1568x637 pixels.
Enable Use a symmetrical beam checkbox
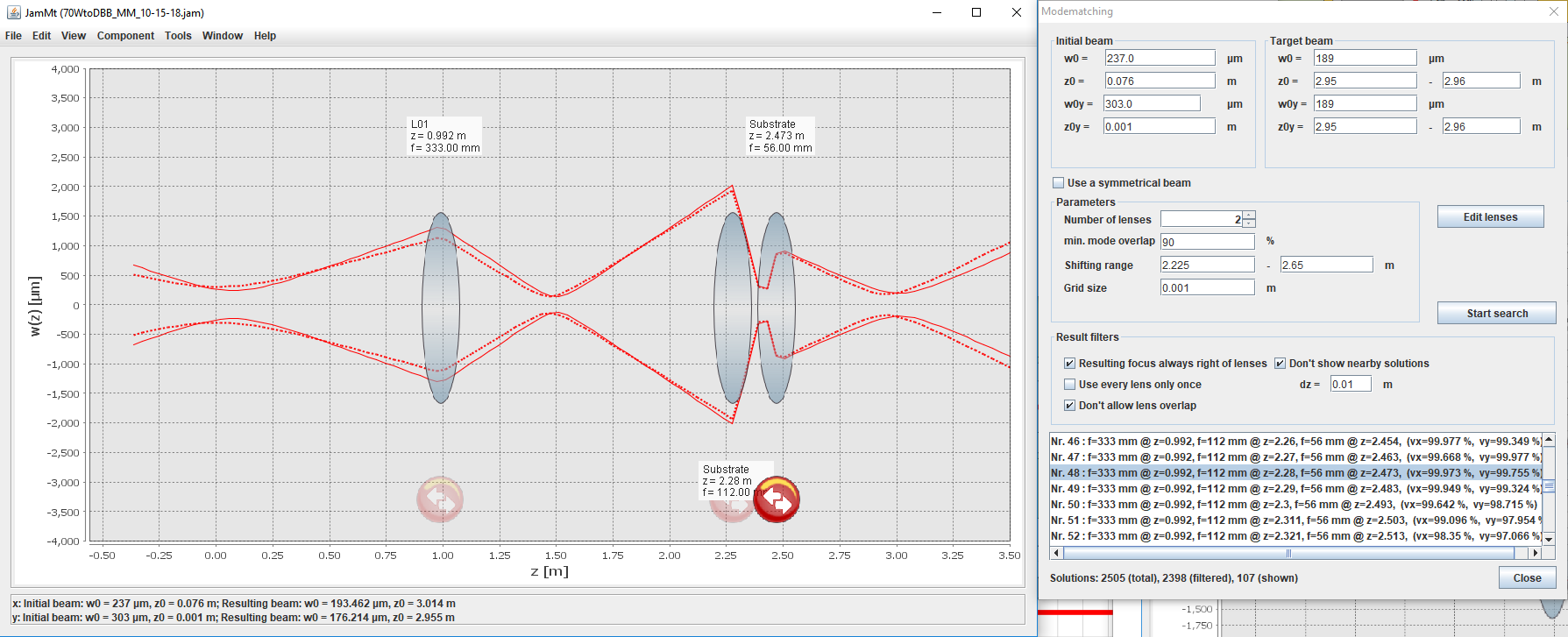1058,183
